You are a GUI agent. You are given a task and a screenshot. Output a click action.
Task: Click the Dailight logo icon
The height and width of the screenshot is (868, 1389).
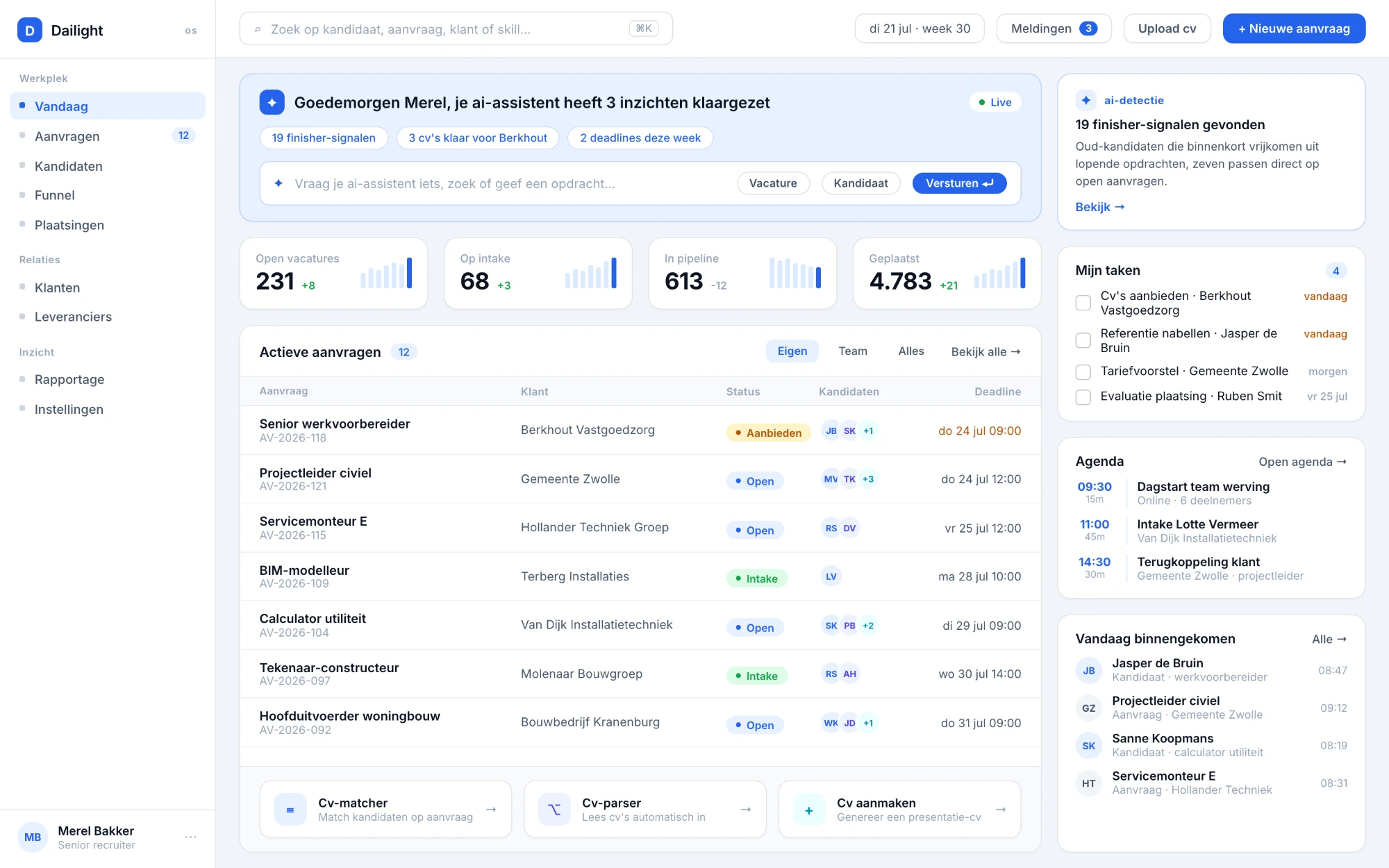[x=30, y=30]
